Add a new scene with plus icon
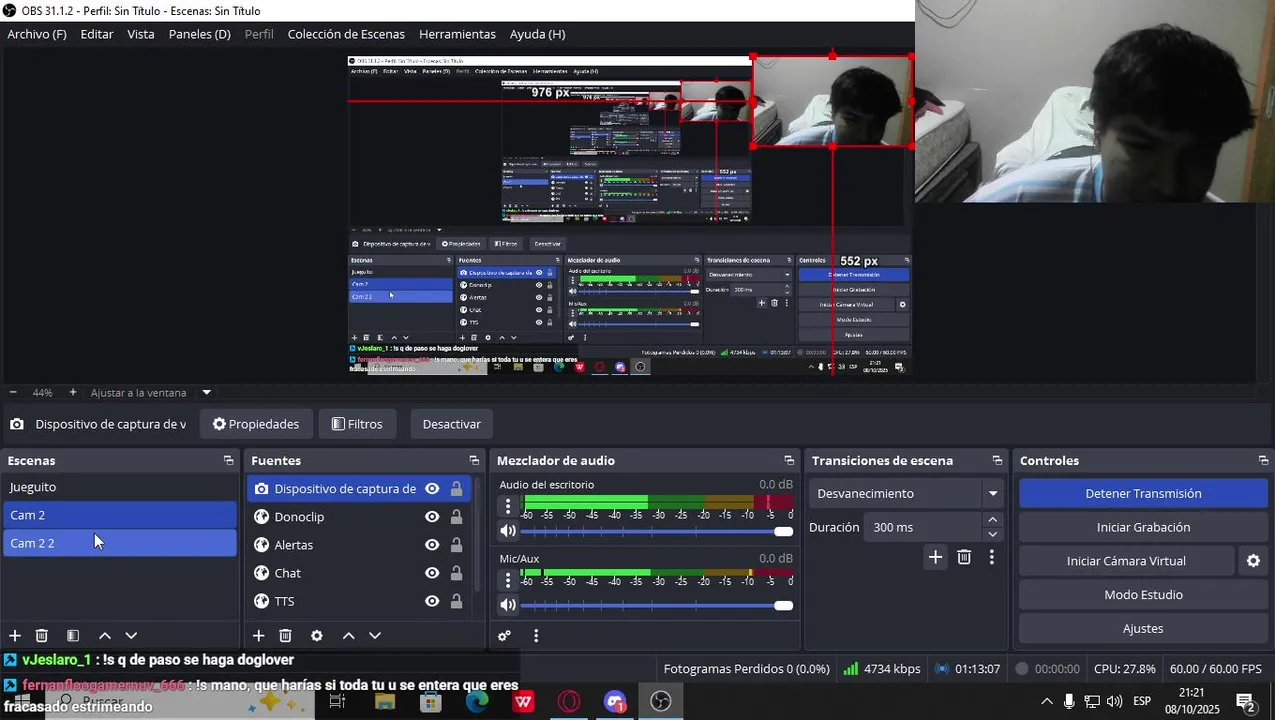1275x720 pixels. tap(15, 636)
